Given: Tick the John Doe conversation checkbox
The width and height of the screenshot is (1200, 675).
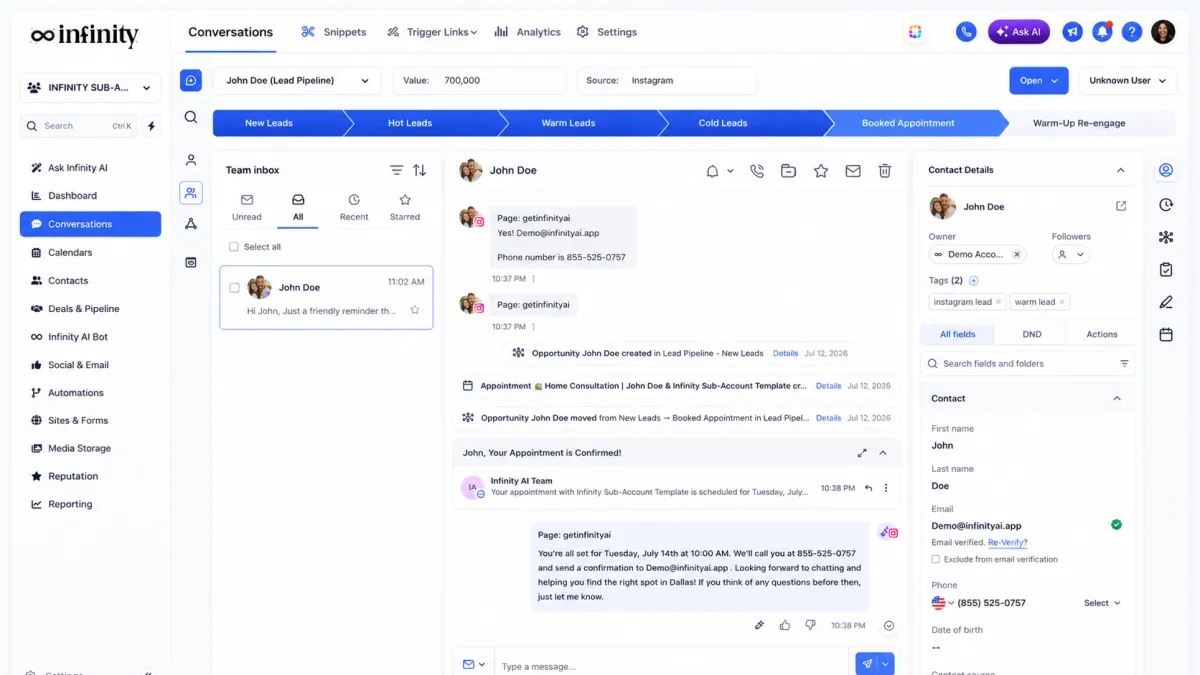Looking at the screenshot, I should point(235,288).
